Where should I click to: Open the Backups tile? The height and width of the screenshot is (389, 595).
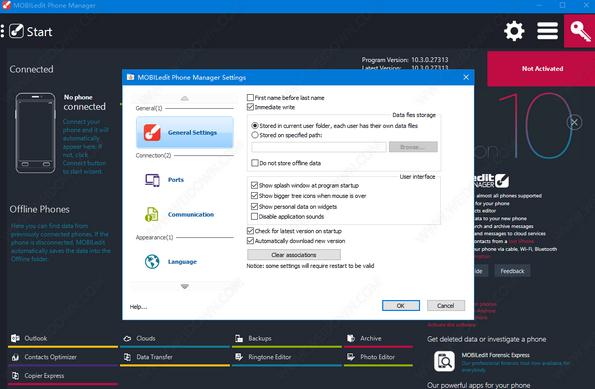[x=286, y=339]
